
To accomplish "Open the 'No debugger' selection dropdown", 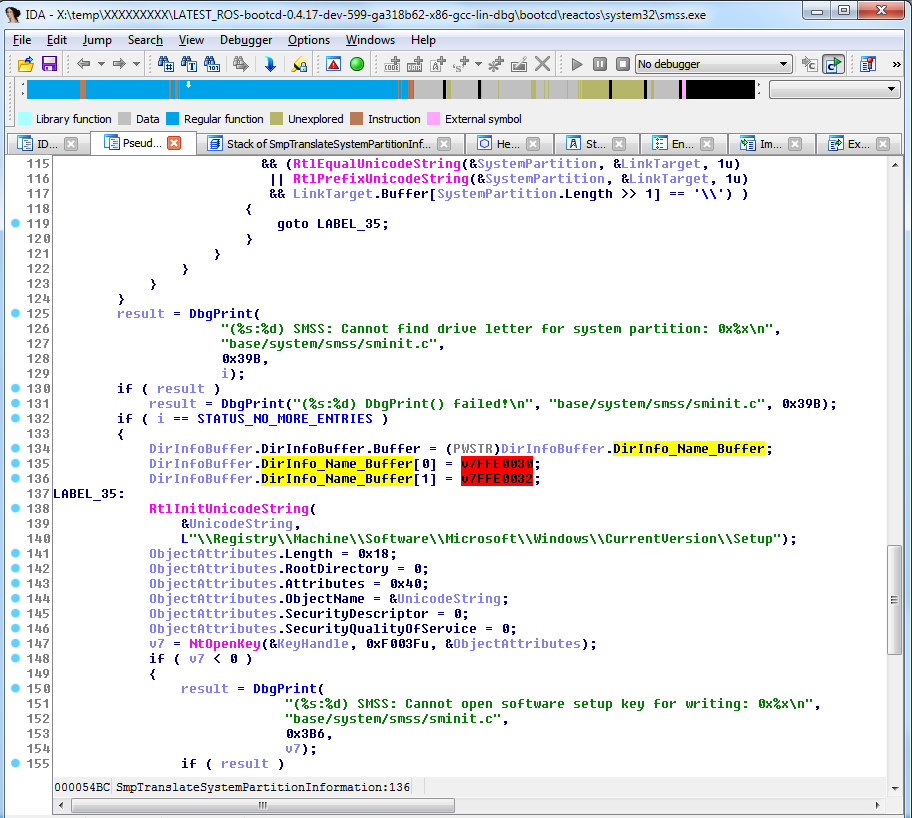I will tap(714, 64).
